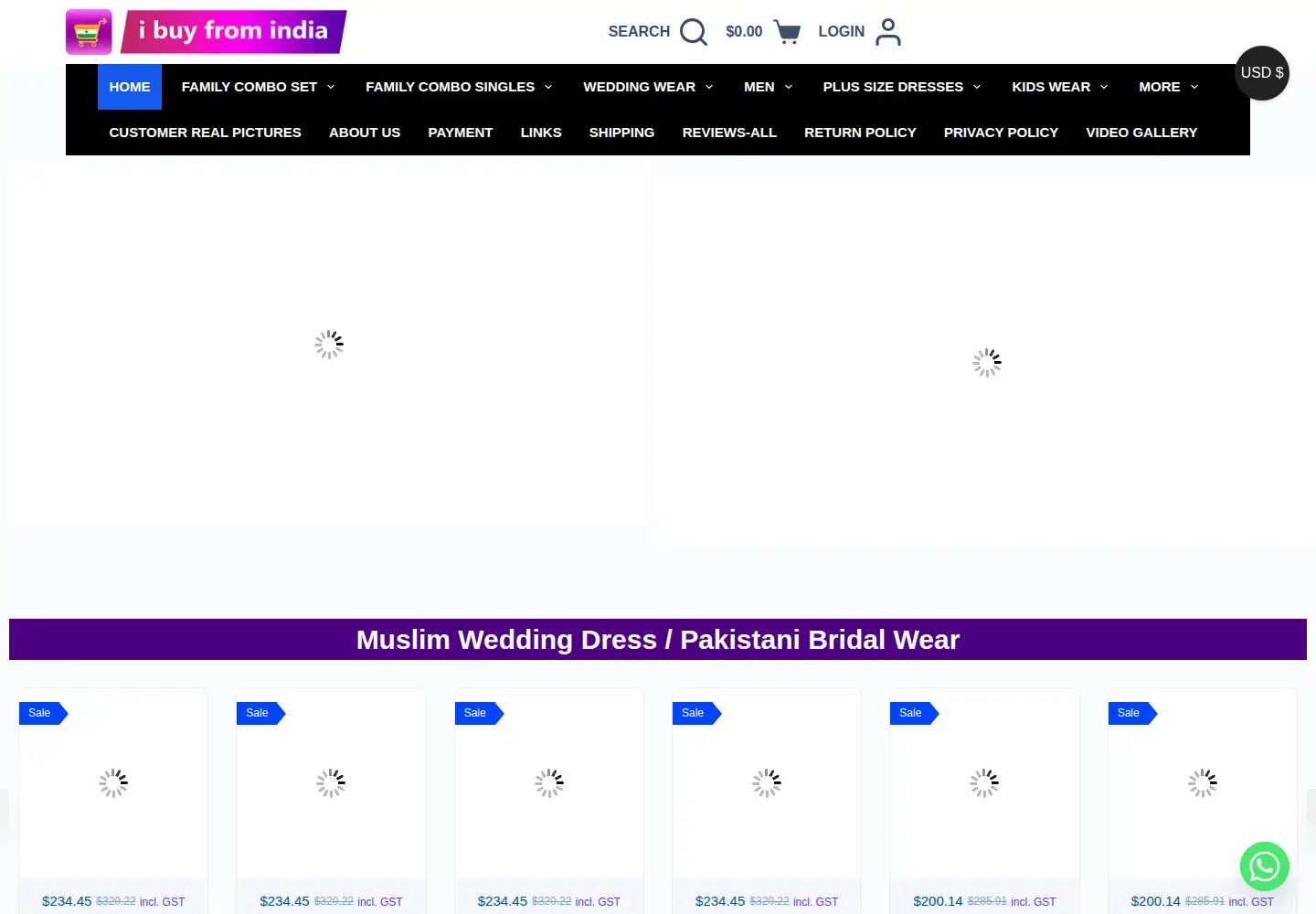Expand Plus Size Dresses chevron

tap(977, 87)
